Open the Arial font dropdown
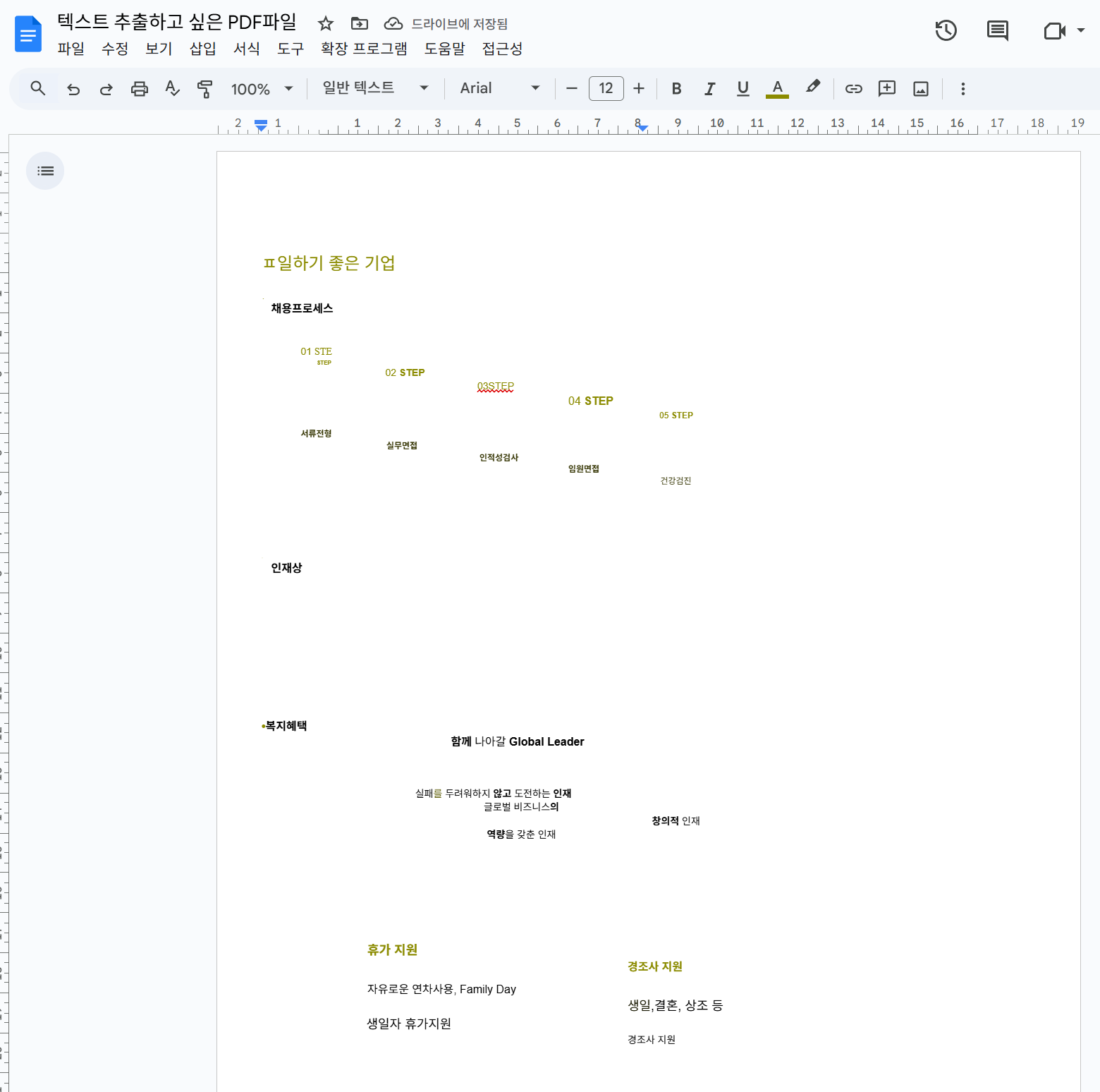The height and width of the screenshot is (1092, 1100). click(x=500, y=88)
